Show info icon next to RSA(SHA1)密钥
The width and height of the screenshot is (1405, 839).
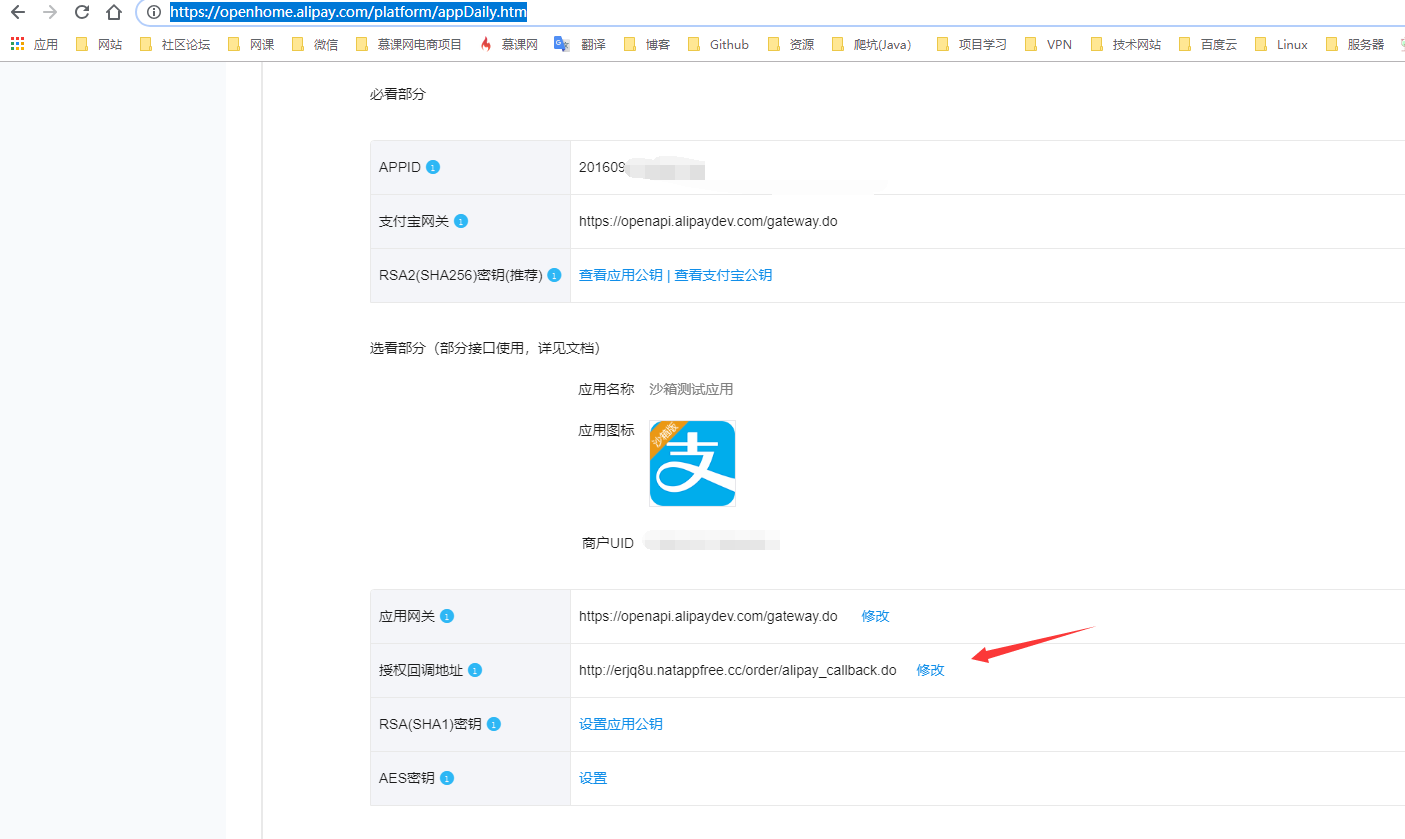click(x=494, y=724)
